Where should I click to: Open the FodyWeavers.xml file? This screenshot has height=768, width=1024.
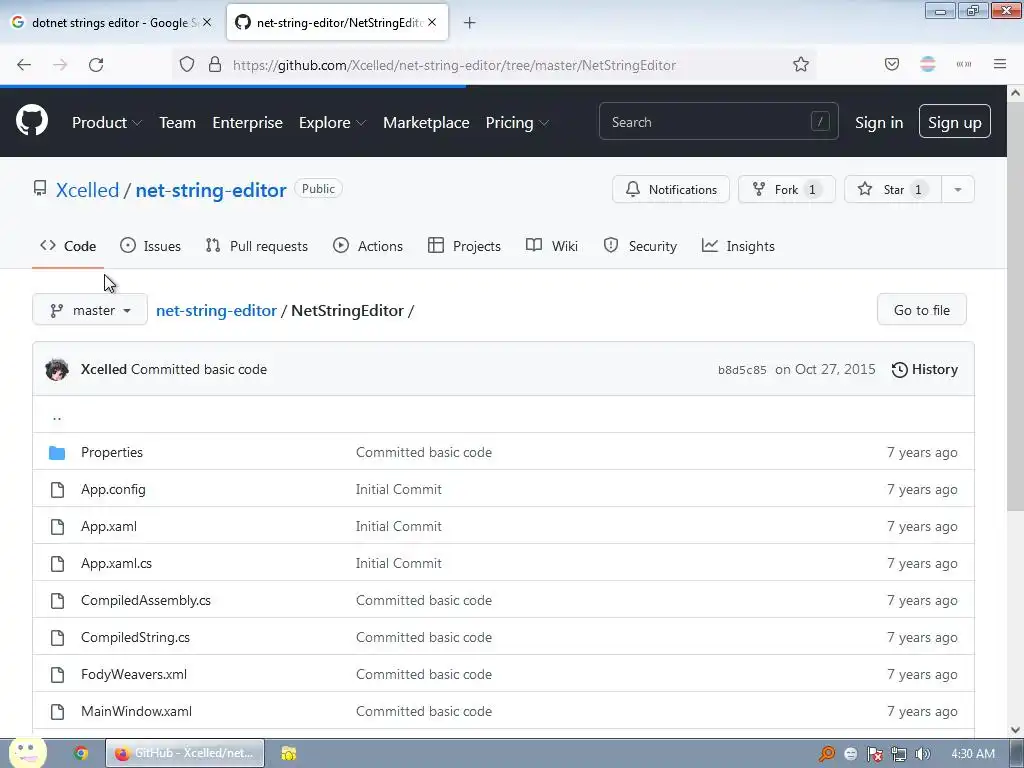click(134, 675)
